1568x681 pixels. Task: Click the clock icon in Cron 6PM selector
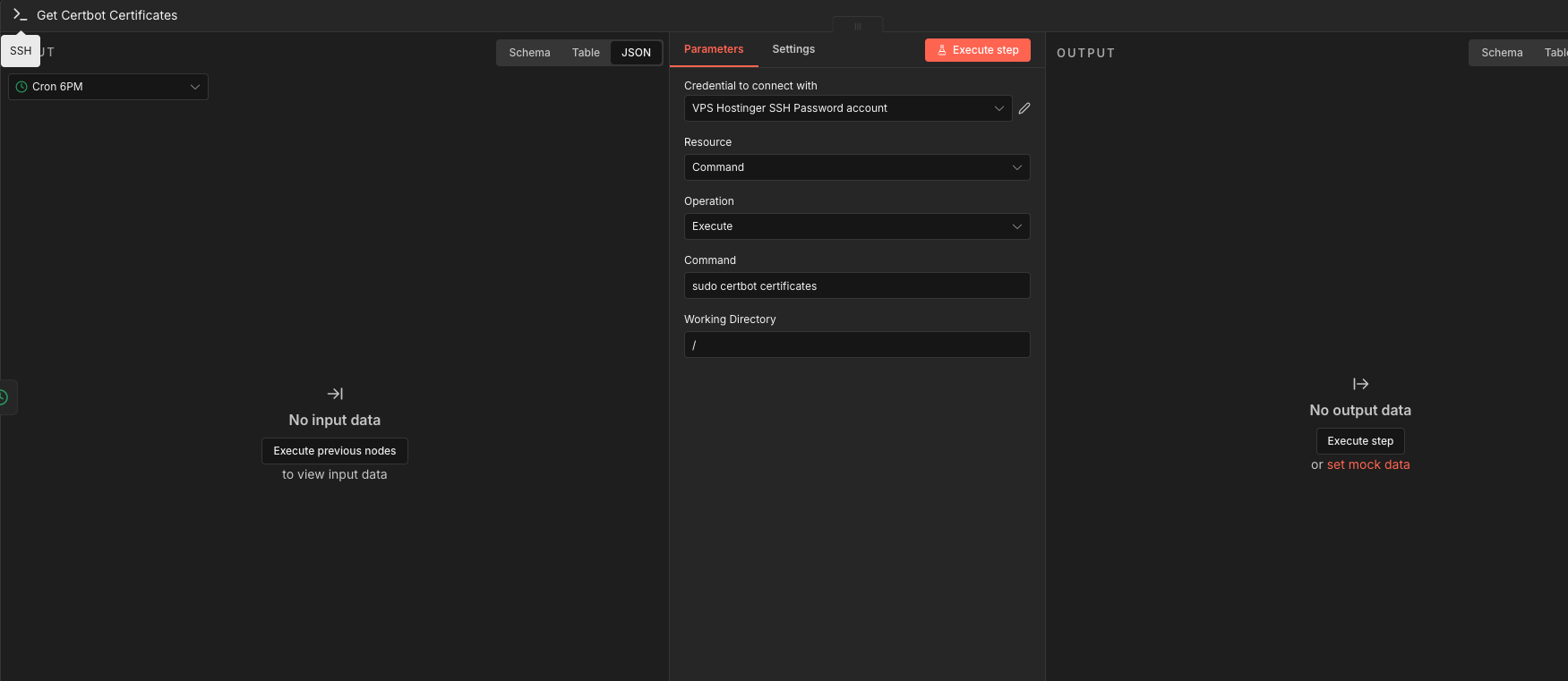tap(21, 87)
